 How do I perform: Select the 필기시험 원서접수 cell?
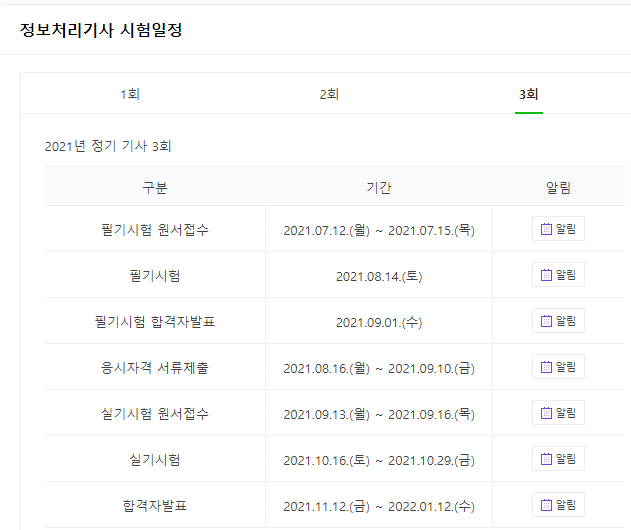point(155,230)
